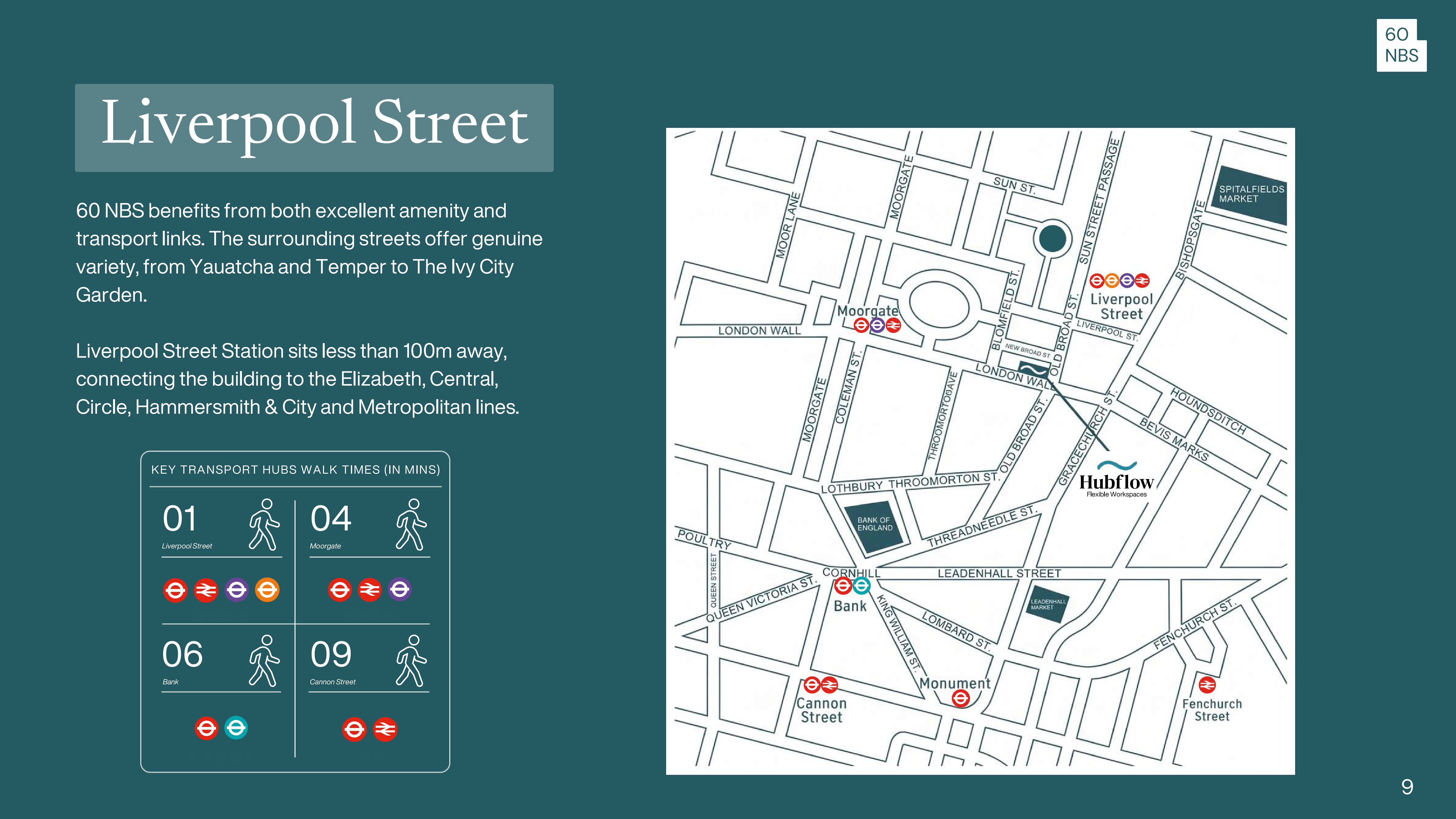This screenshot has height=819, width=1456.
Task: Click the LEADENHALL STREET road label on the map
Action: tap(999, 573)
